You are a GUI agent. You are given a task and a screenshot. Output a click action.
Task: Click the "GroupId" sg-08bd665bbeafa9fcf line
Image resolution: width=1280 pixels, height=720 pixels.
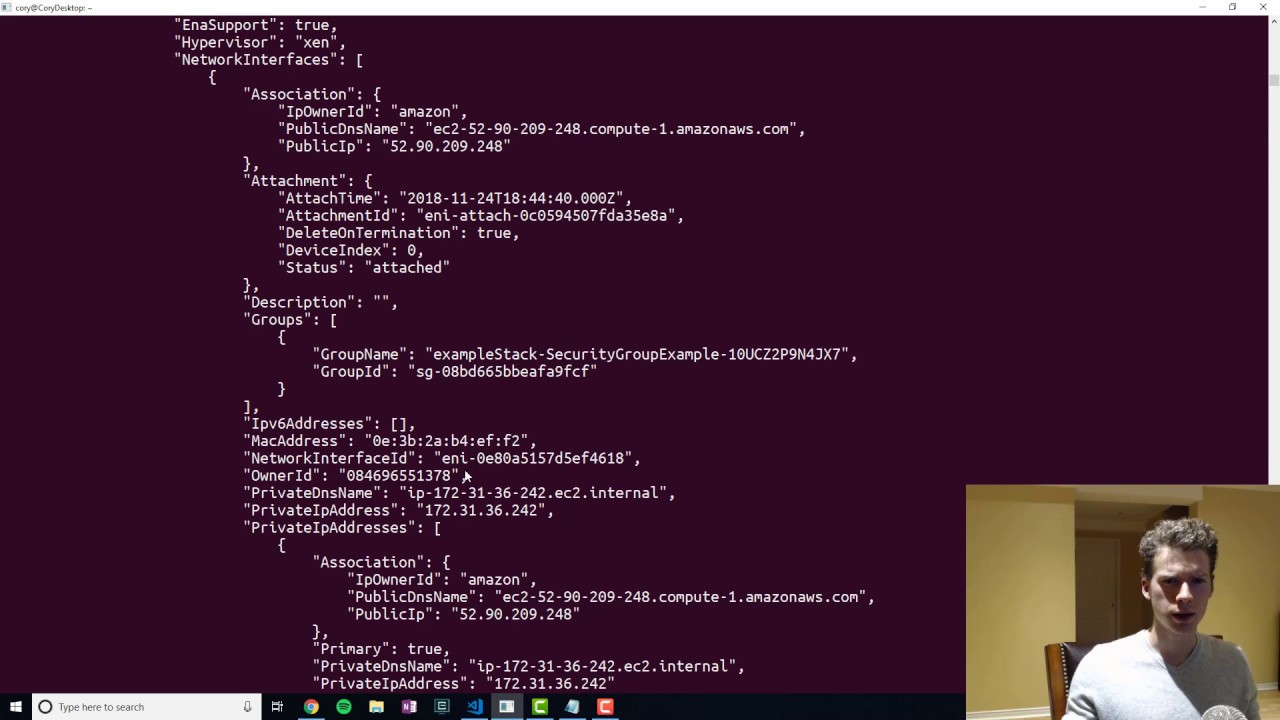[x=455, y=372]
